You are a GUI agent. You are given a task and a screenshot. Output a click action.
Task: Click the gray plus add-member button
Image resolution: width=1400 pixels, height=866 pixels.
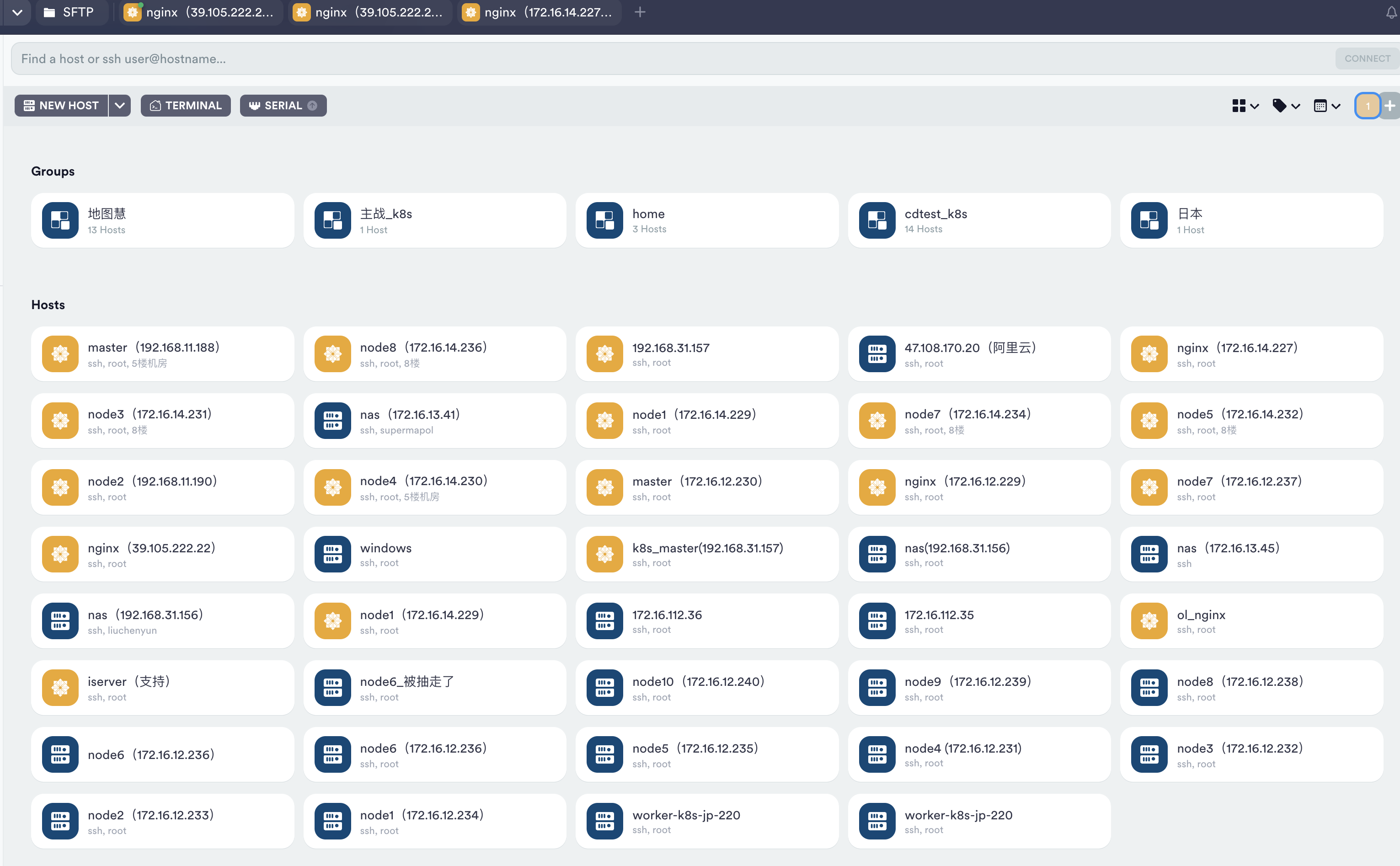pyautogui.click(x=1390, y=105)
